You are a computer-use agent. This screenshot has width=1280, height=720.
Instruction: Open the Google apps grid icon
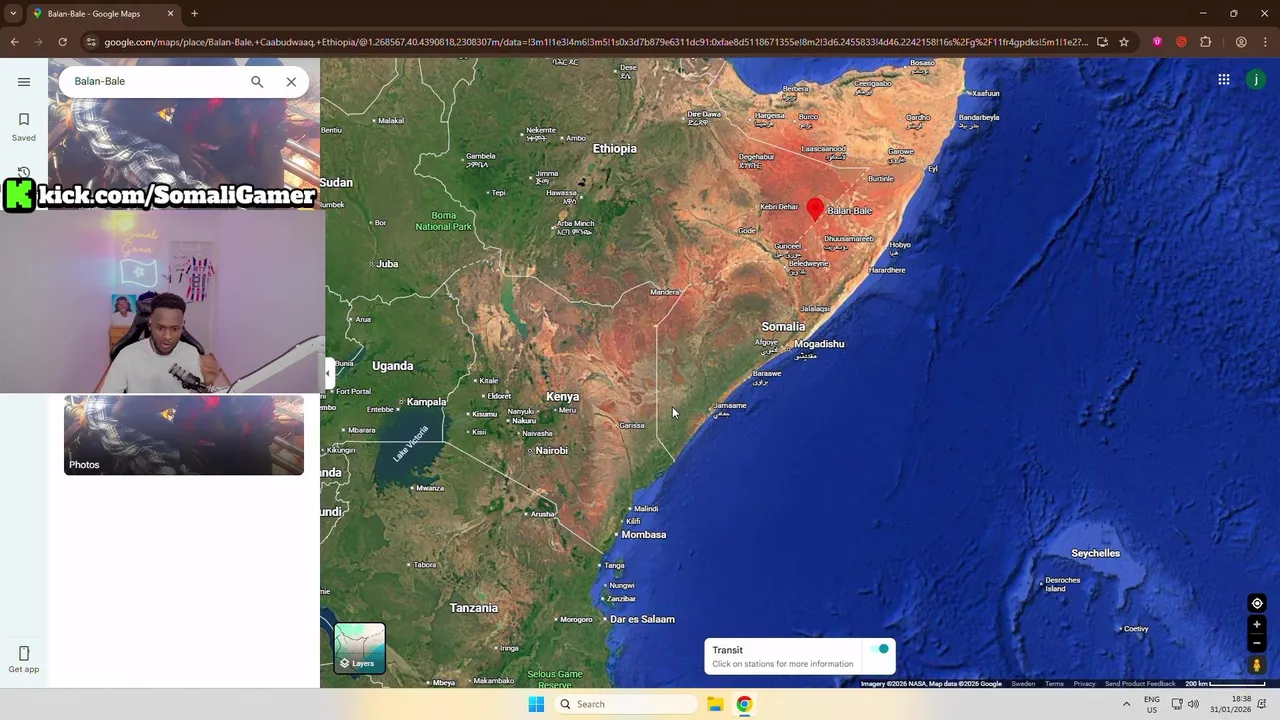pos(1224,80)
